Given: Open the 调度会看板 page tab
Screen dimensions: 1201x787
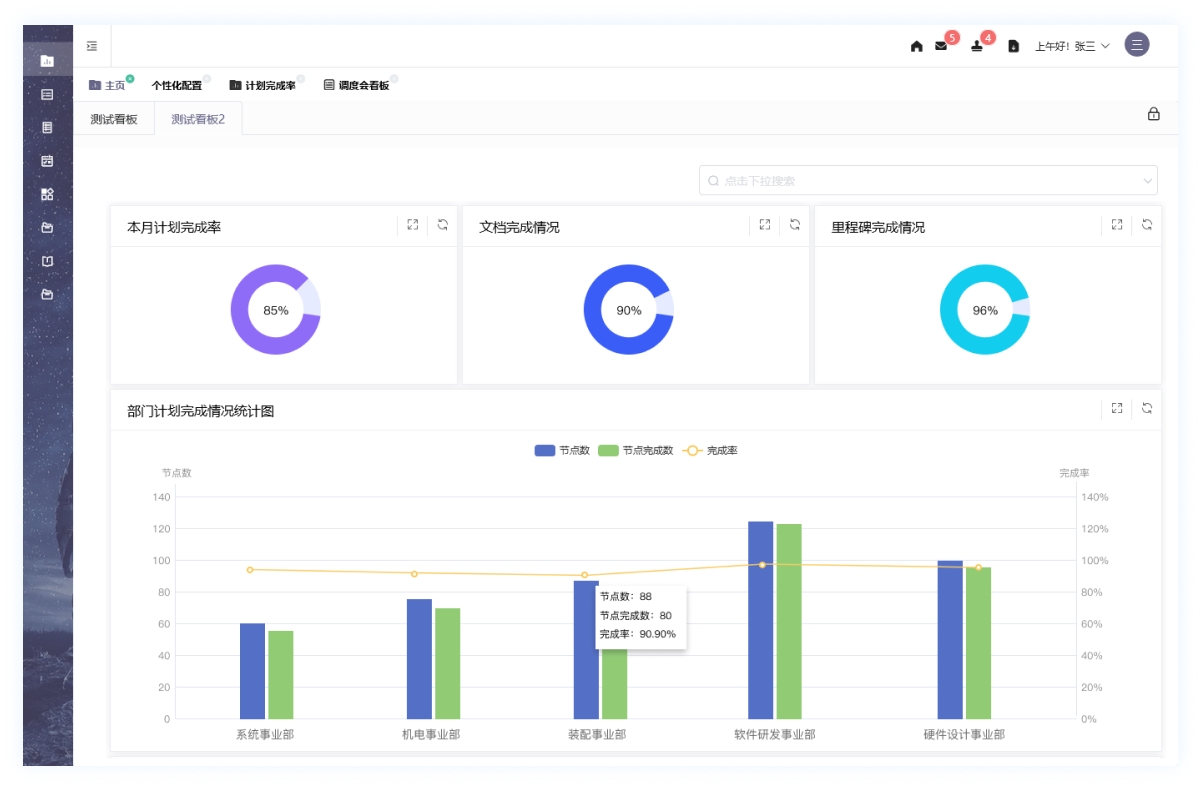Looking at the screenshot, I should tap(356, 86).
